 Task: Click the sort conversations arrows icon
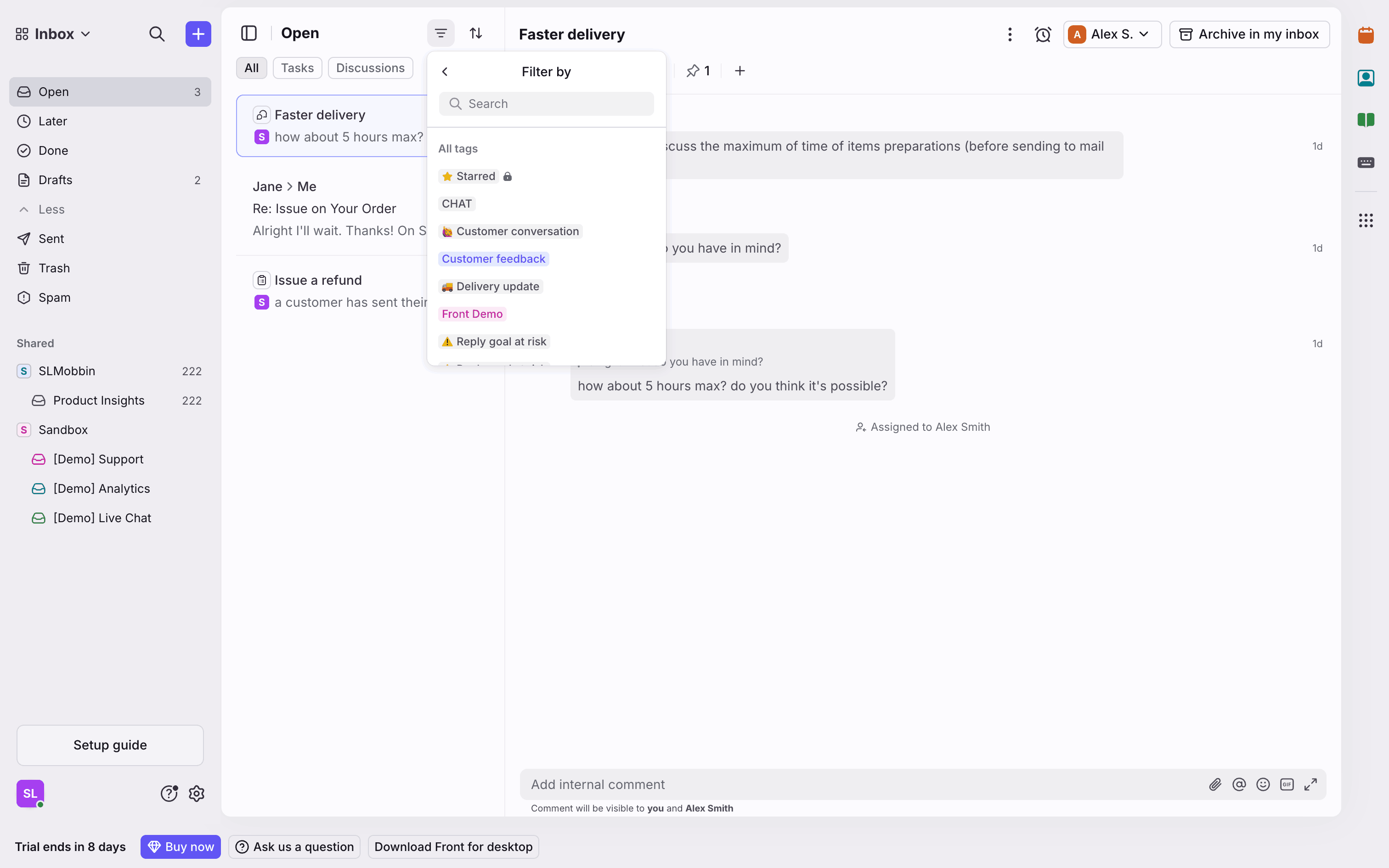476,33
